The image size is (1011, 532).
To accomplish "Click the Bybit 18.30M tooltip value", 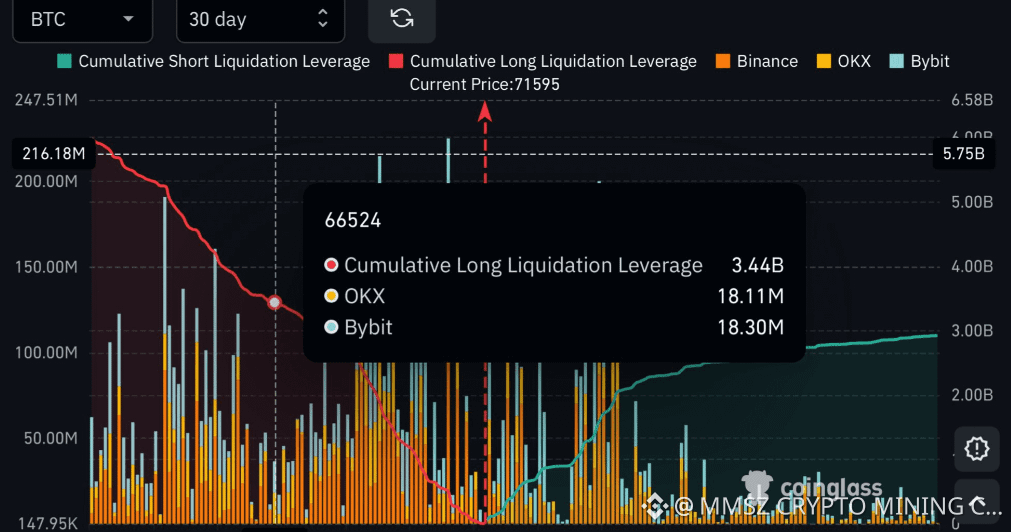I will click(751, 327).
